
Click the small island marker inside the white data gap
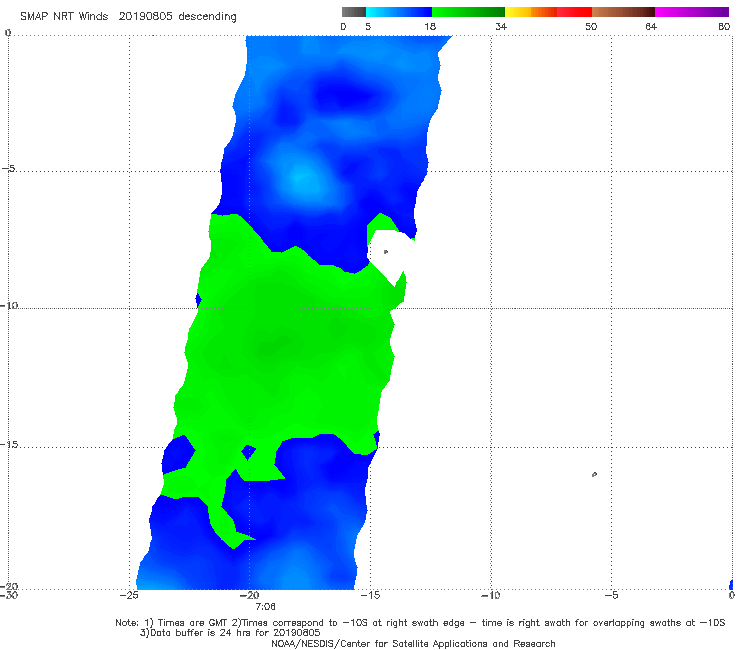(x=386, y=252)
